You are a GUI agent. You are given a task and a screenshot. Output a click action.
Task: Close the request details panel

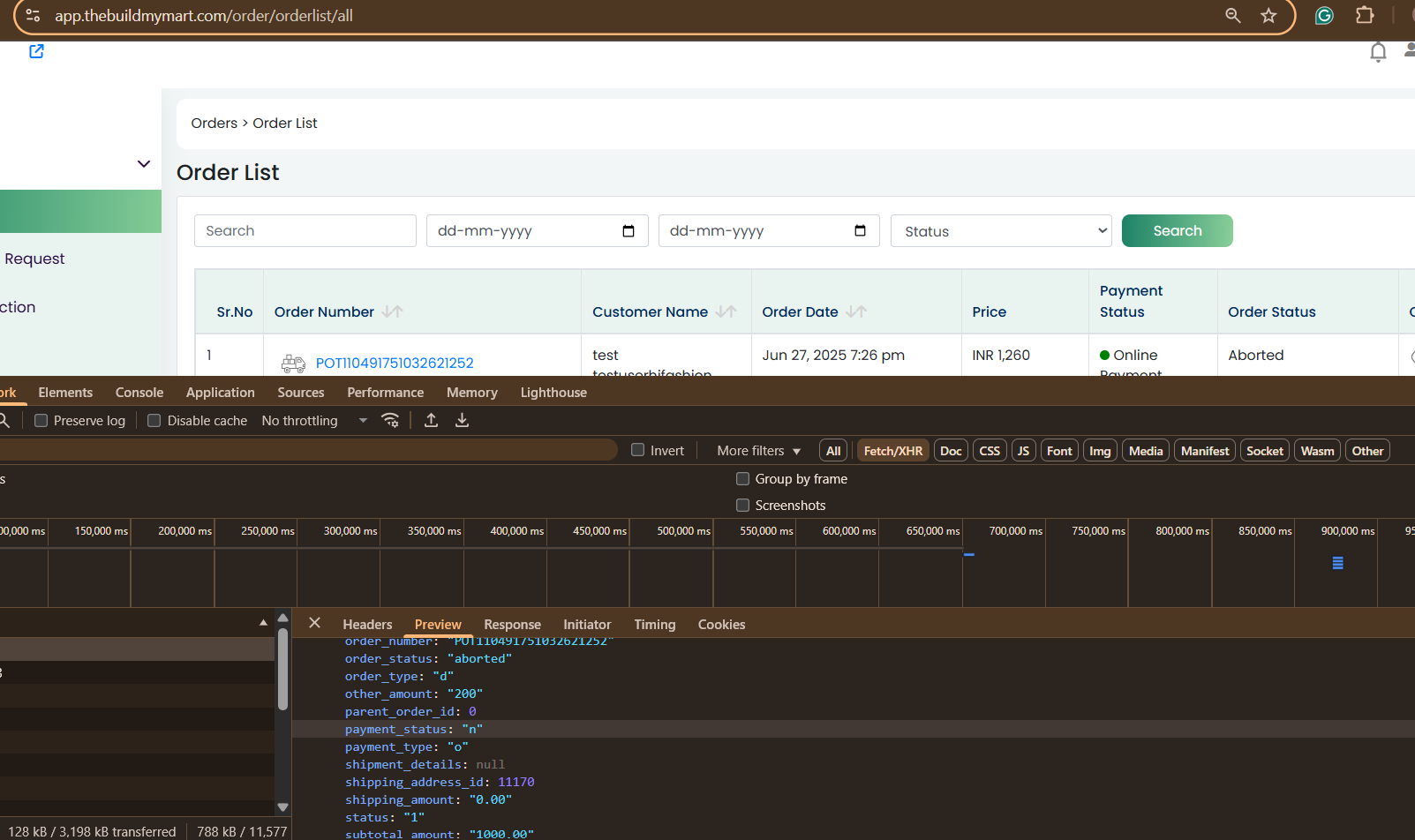pos(314,623)
